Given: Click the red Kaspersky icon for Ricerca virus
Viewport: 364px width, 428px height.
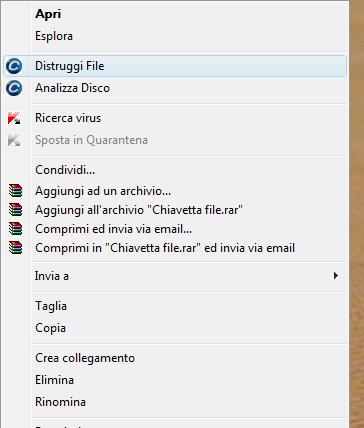Looking at the screenshot, I should 14,118.
